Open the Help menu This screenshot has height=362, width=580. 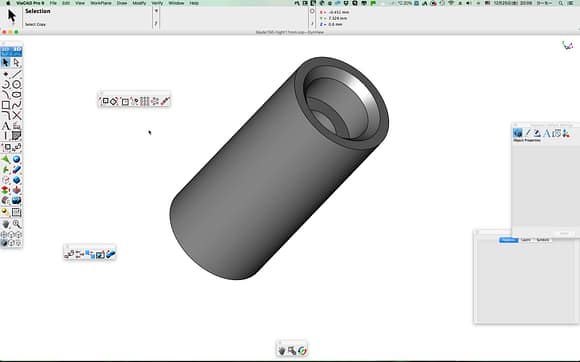coord(194,3)
